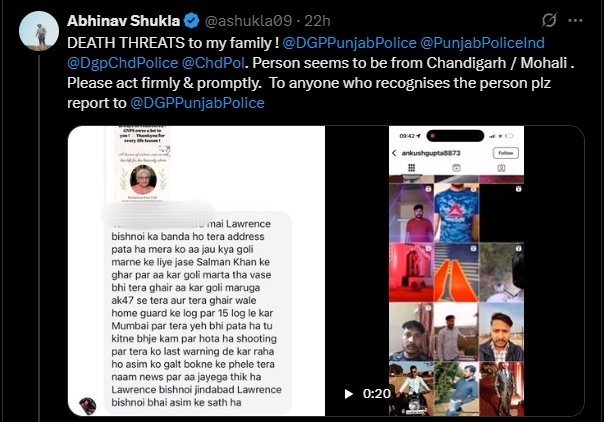Screen dimensions: 604x422
Task: Open the @ChdPol mention
Action: point(213,63)
